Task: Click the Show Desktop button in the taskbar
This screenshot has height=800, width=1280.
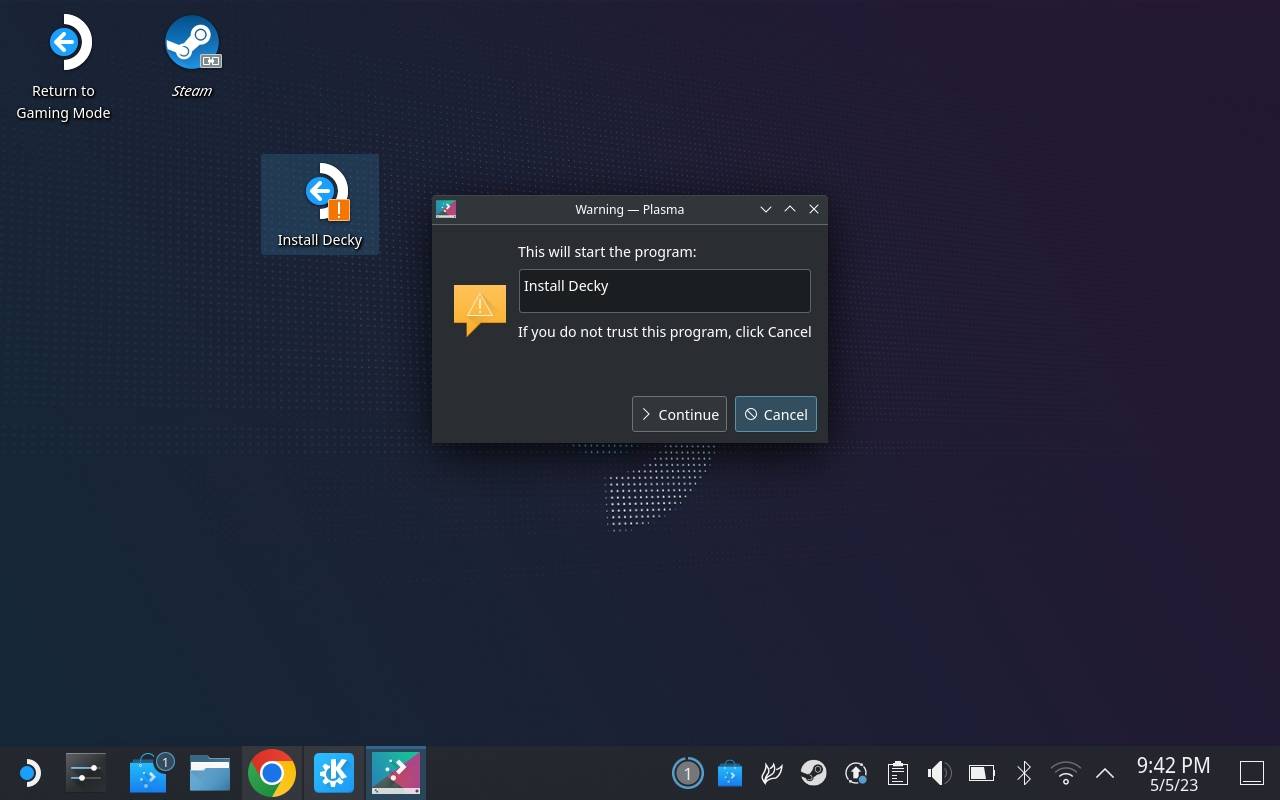Action: 1252,773
